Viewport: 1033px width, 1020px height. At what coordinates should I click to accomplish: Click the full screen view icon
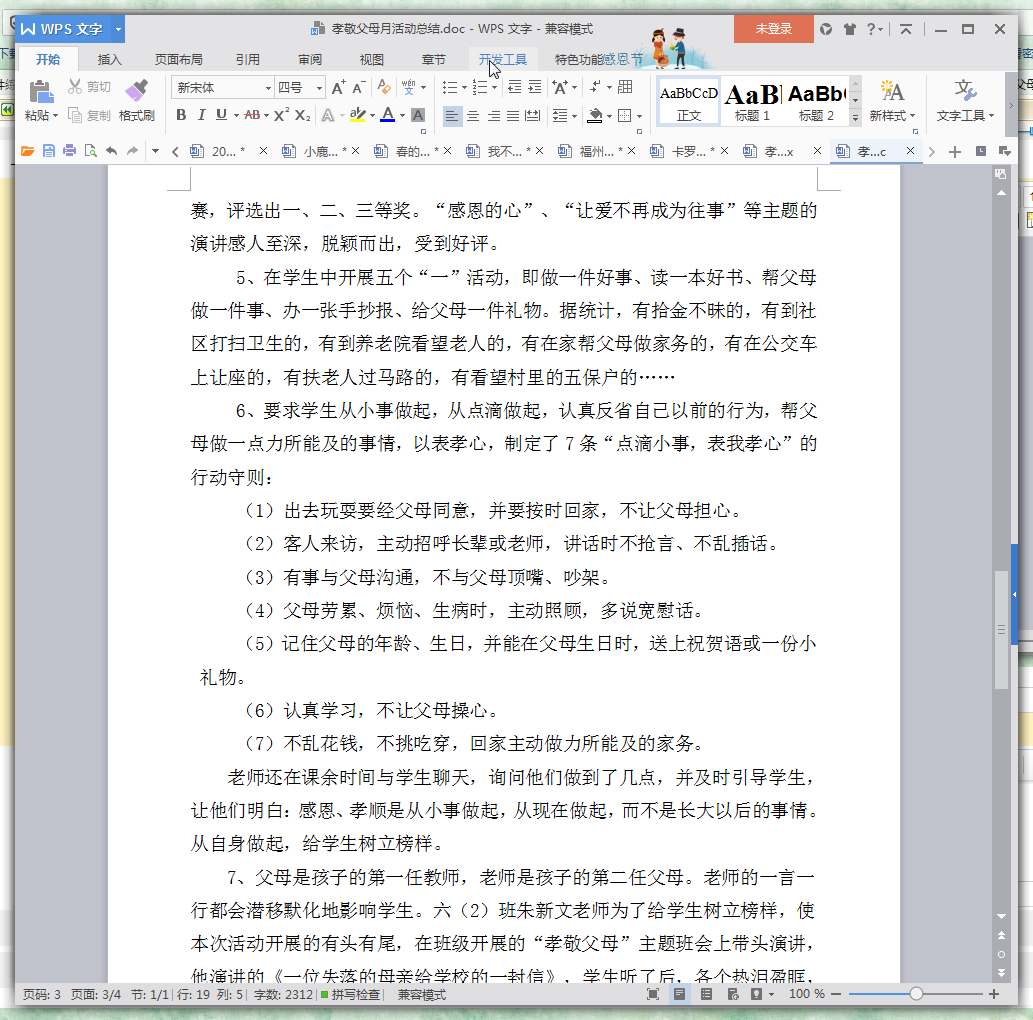coord(653,994)
